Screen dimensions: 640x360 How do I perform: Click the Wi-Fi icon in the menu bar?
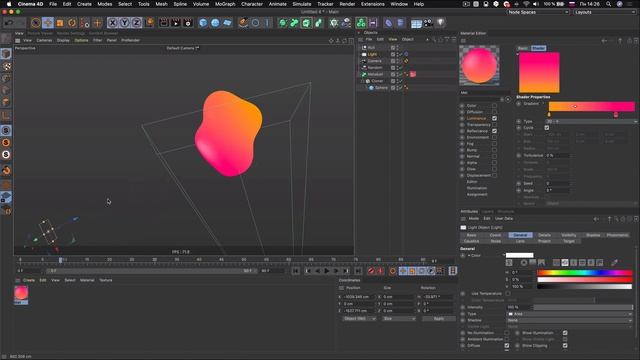pyautogui.click(x=526, y=4)
